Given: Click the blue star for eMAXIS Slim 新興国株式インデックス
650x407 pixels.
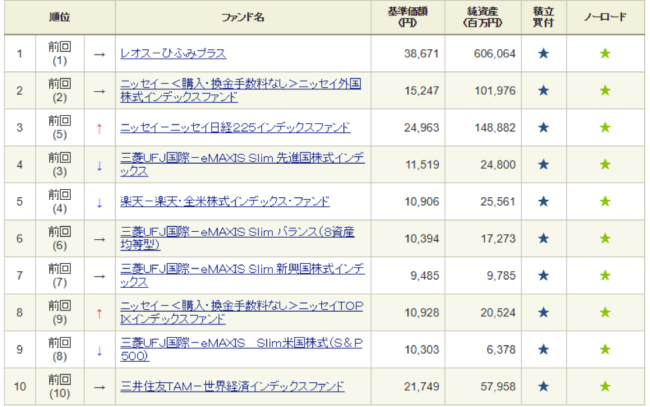Looking at the screenshot, I should coord(543,275).
